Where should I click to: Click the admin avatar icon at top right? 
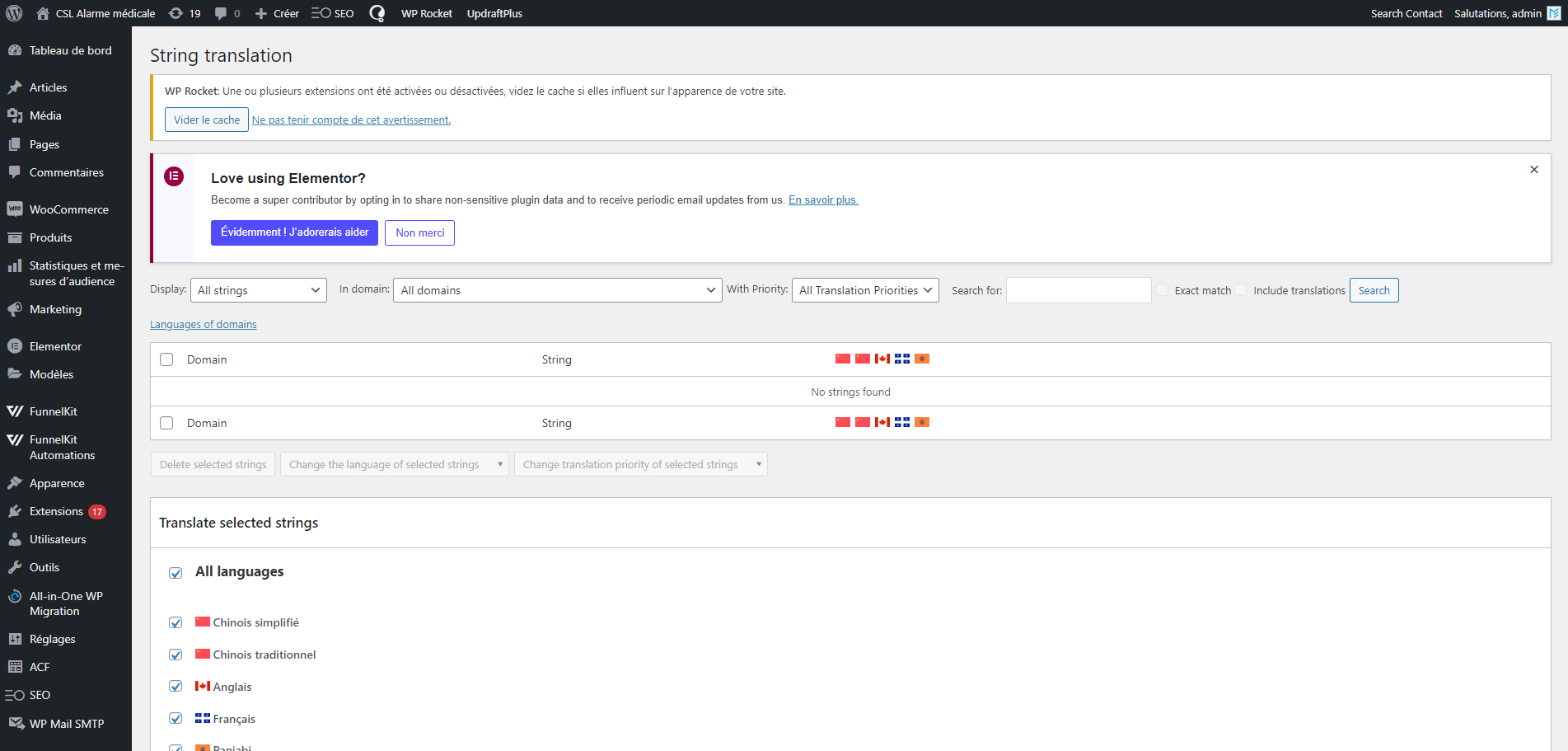[1553, 13]
